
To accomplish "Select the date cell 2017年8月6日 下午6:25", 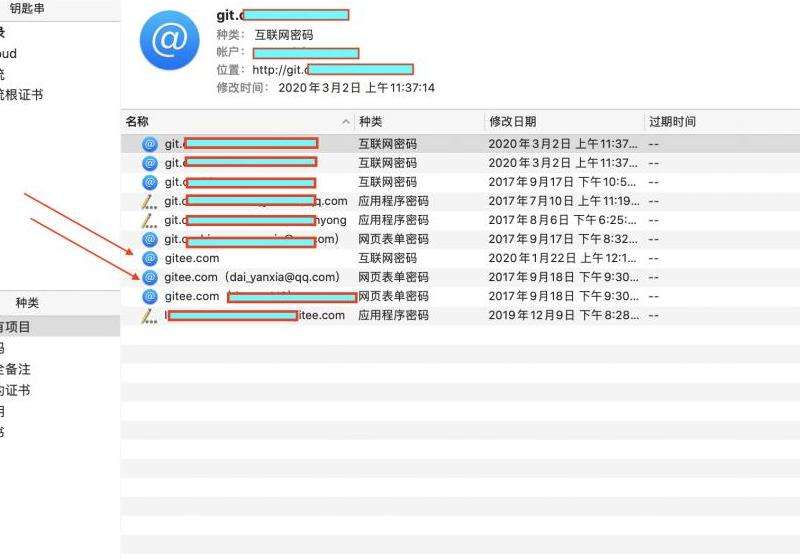I will [562, 220].
